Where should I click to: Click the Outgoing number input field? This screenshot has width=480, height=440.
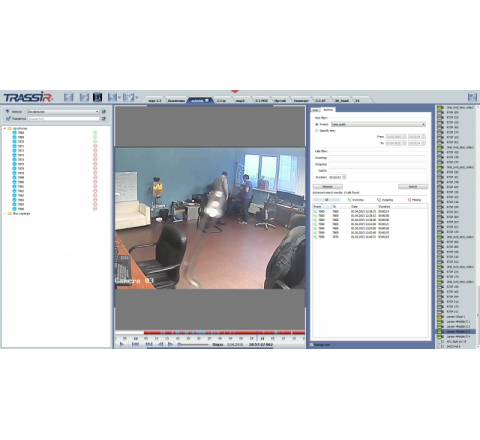(x=377, y=164)
